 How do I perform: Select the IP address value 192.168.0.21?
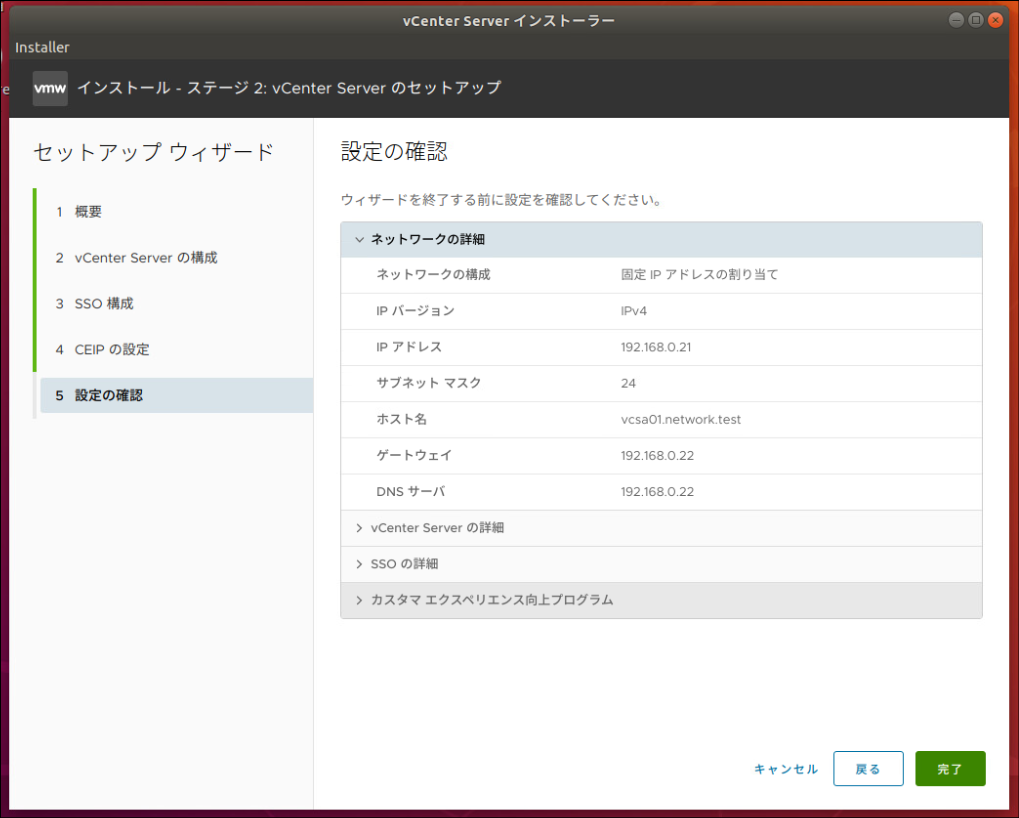(x=656, y=347)
